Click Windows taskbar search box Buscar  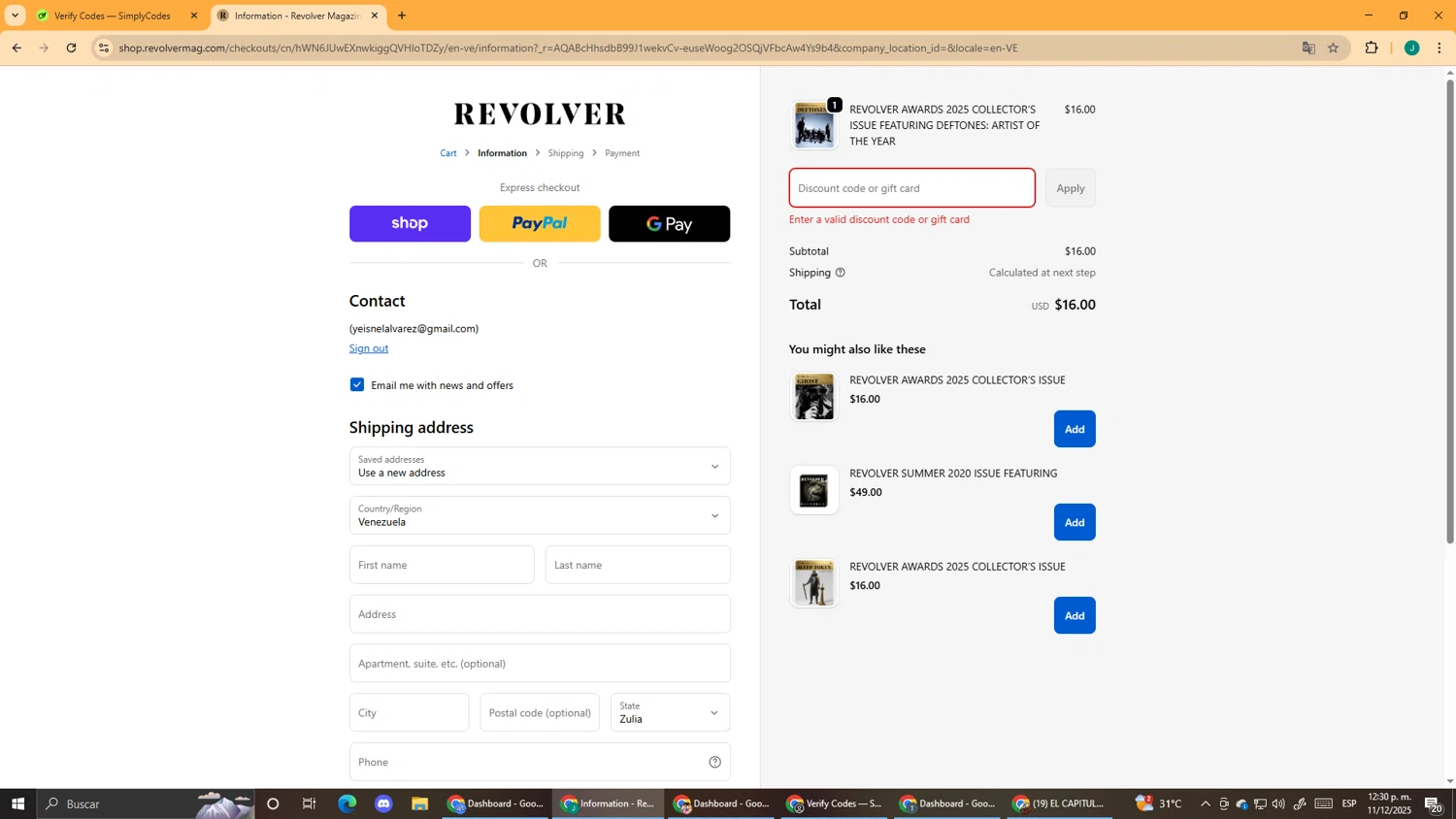[146, 803]
